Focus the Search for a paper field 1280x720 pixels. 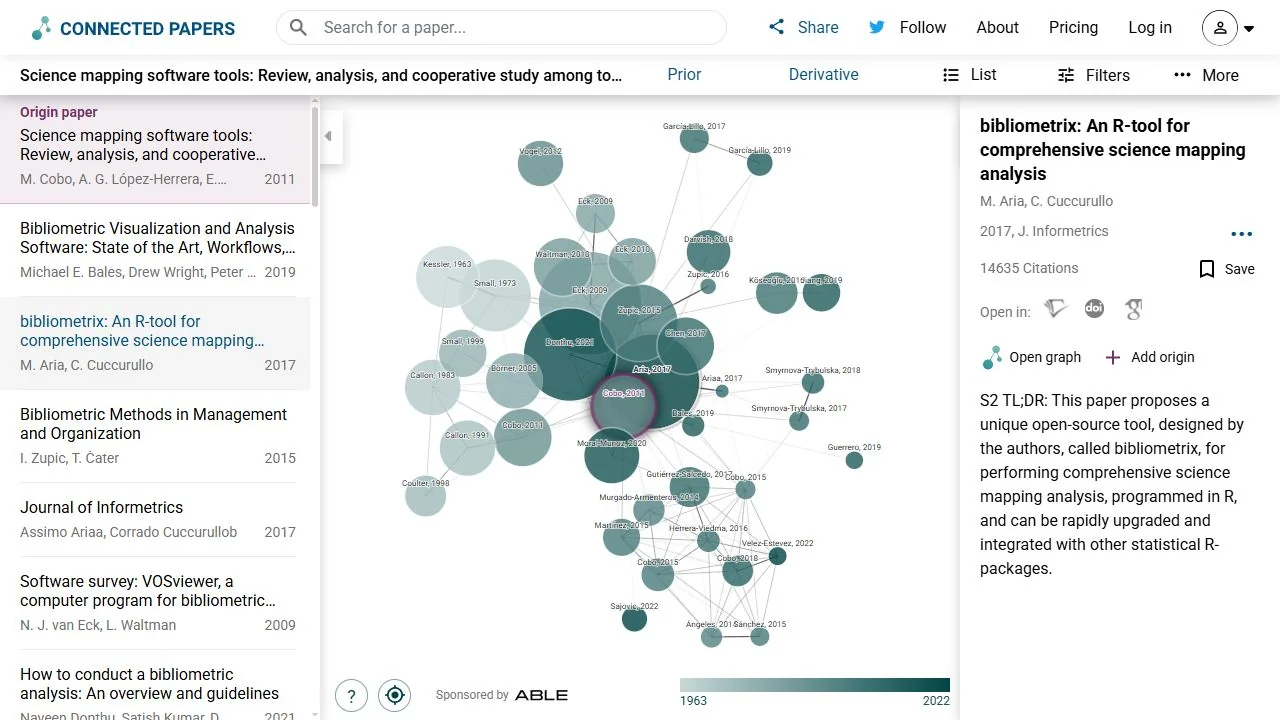[x=501, y=28]
